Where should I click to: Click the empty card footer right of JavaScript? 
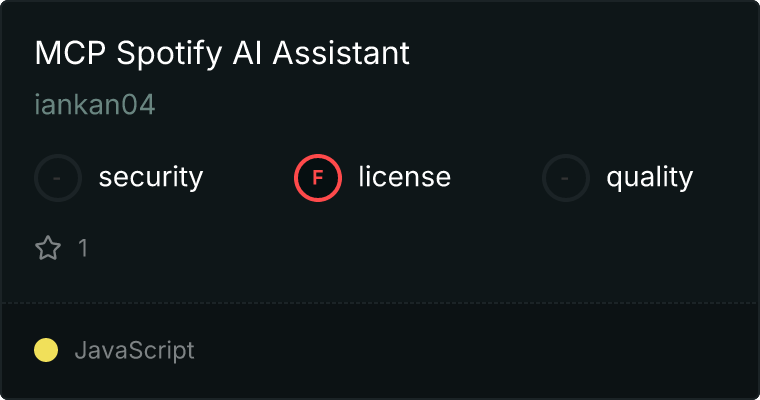pyautogui.click(x=480, y=350)
